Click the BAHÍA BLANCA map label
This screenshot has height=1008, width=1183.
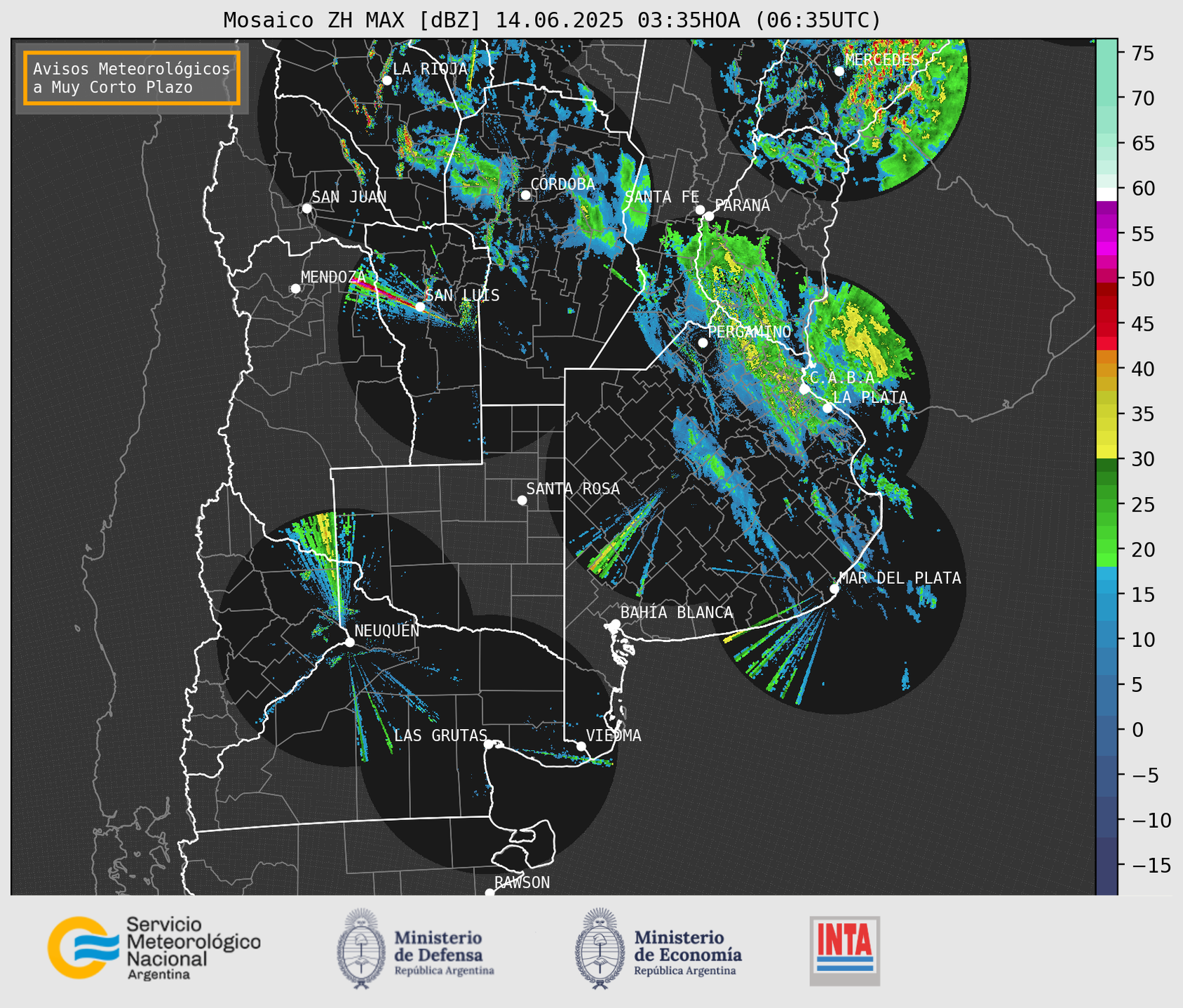tap(677, 613)
